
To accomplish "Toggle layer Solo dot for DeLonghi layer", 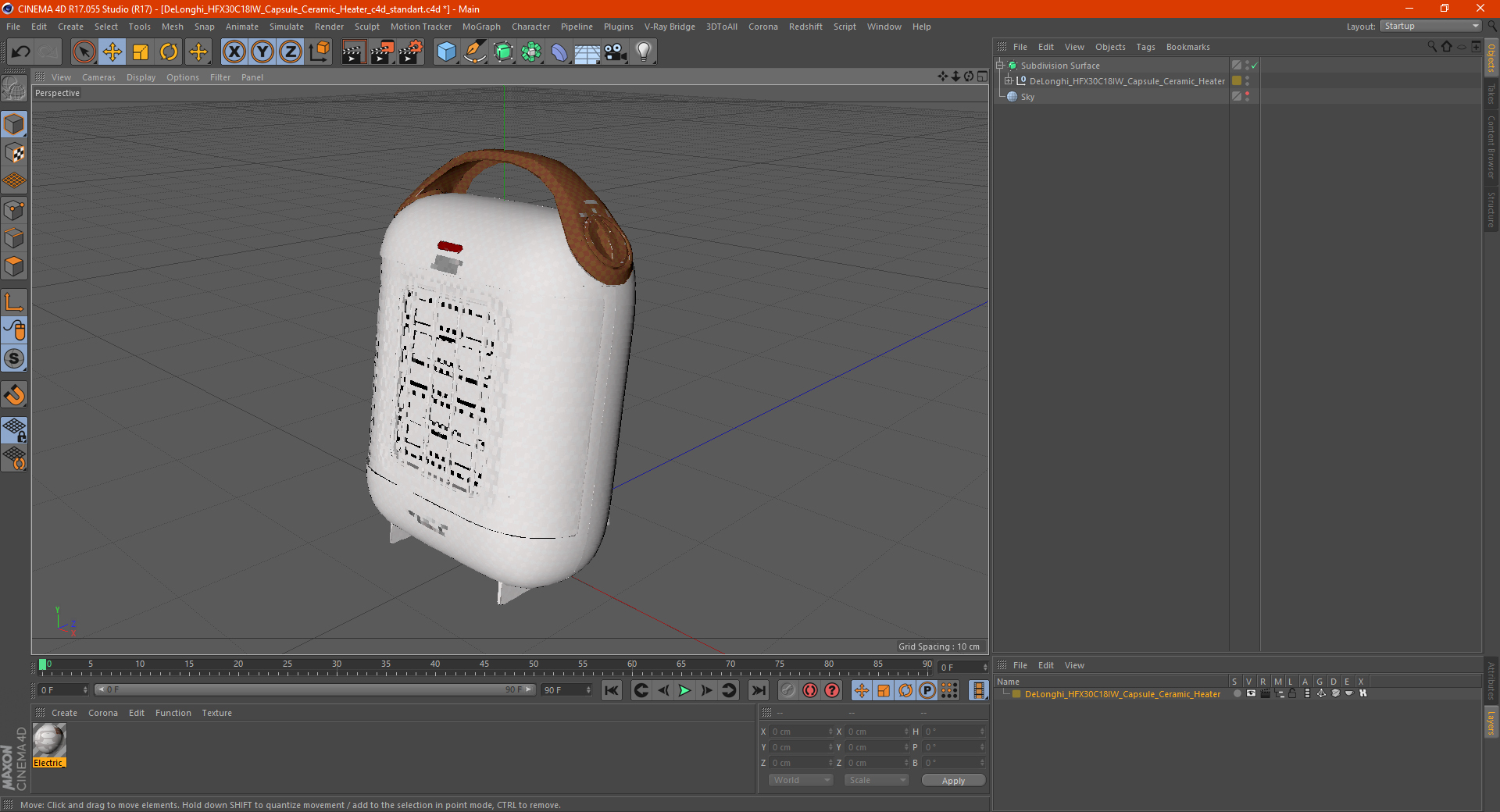I will [1237, 693].
